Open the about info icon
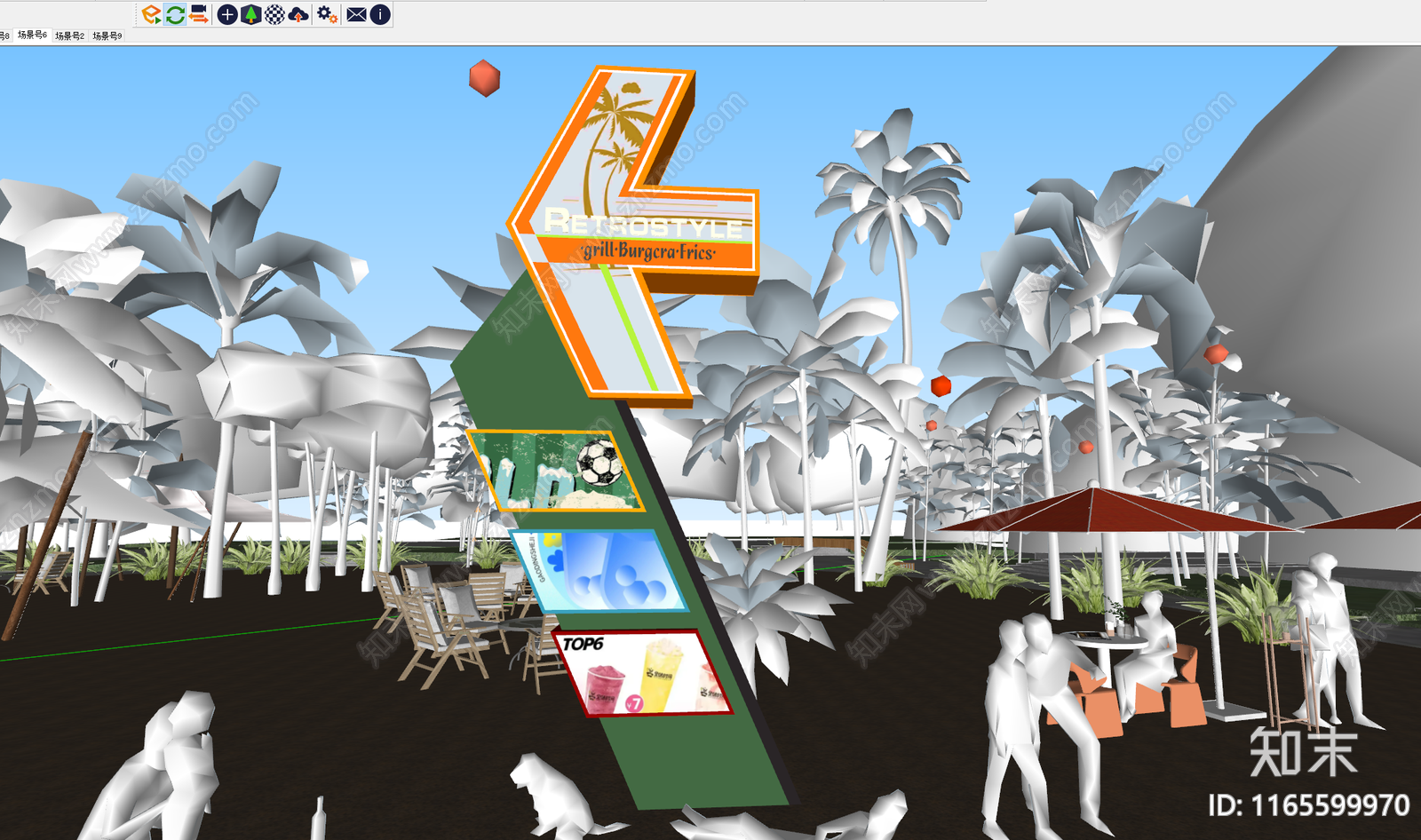Screen dimensions: 1421x840 coord(380,14)
